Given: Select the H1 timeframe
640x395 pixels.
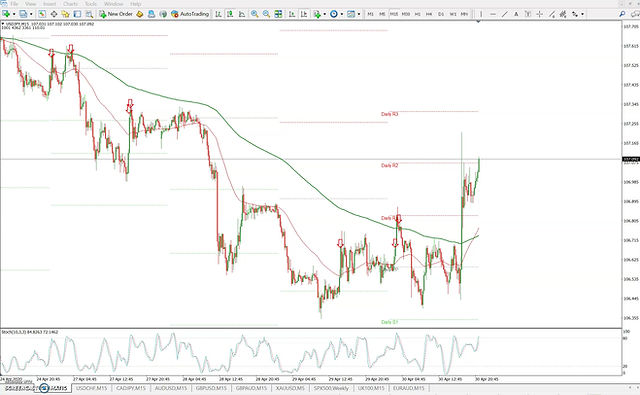Looking at the screenshot, I should tap(418, 14).
